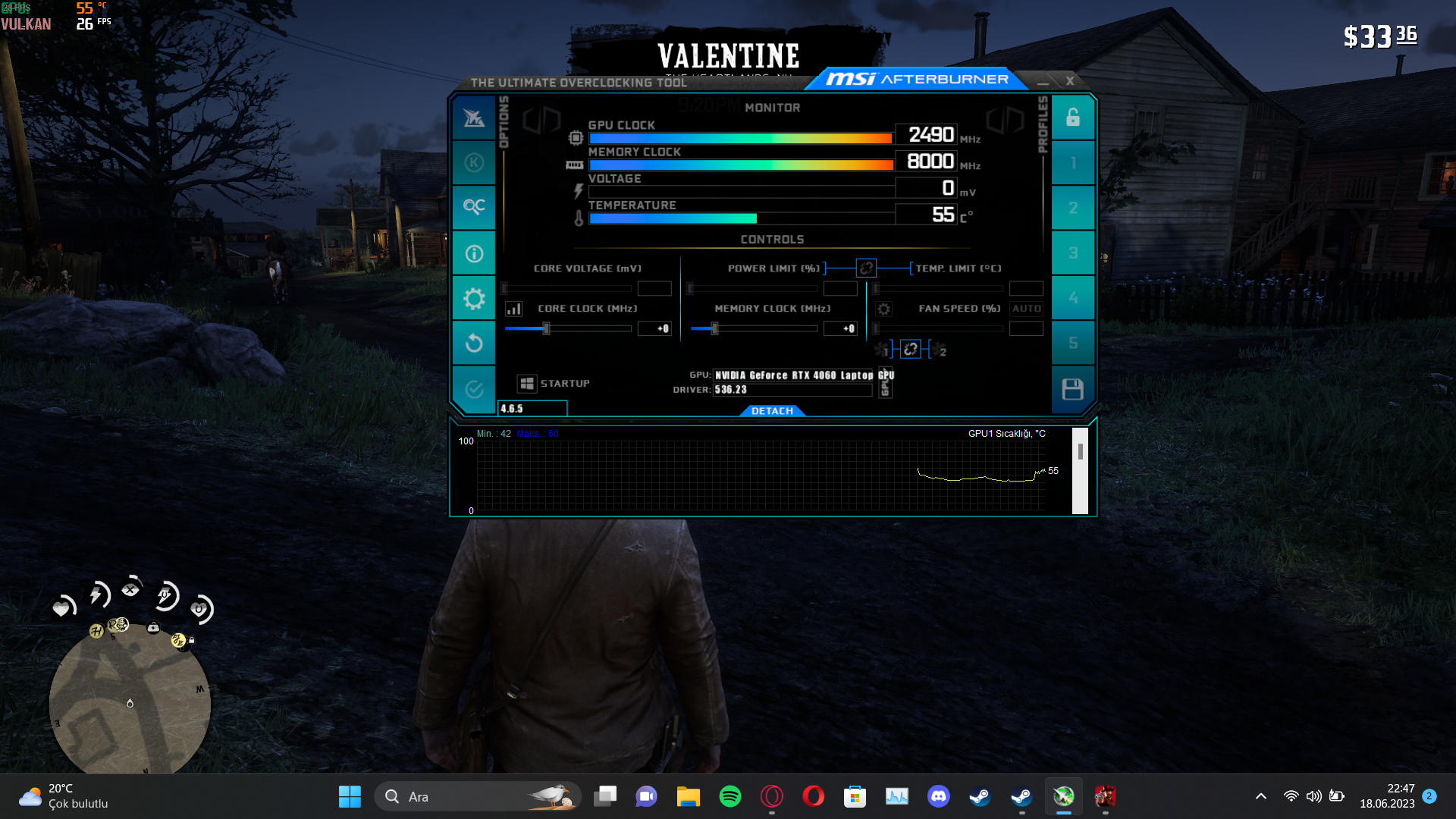Select profile slot 1
1456x819 pixels.
click(x=1072, y=162)
